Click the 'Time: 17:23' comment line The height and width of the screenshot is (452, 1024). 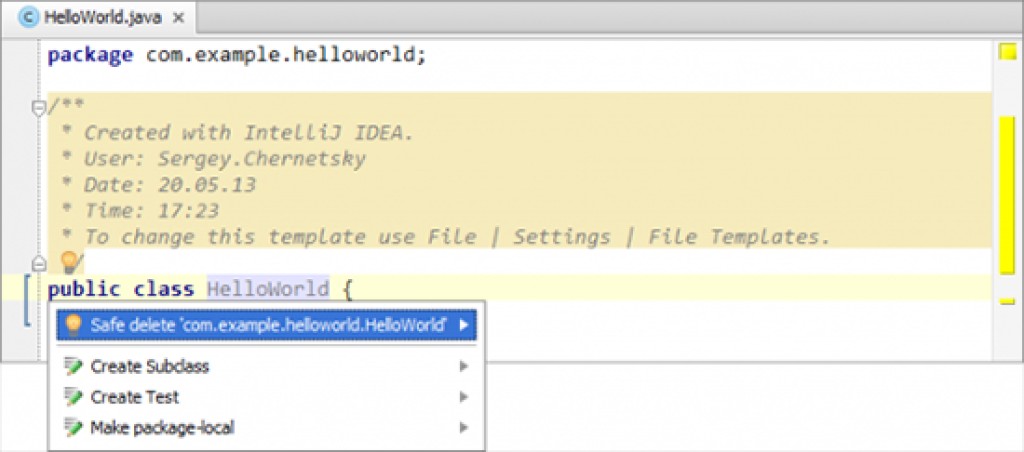coord(151,211)
